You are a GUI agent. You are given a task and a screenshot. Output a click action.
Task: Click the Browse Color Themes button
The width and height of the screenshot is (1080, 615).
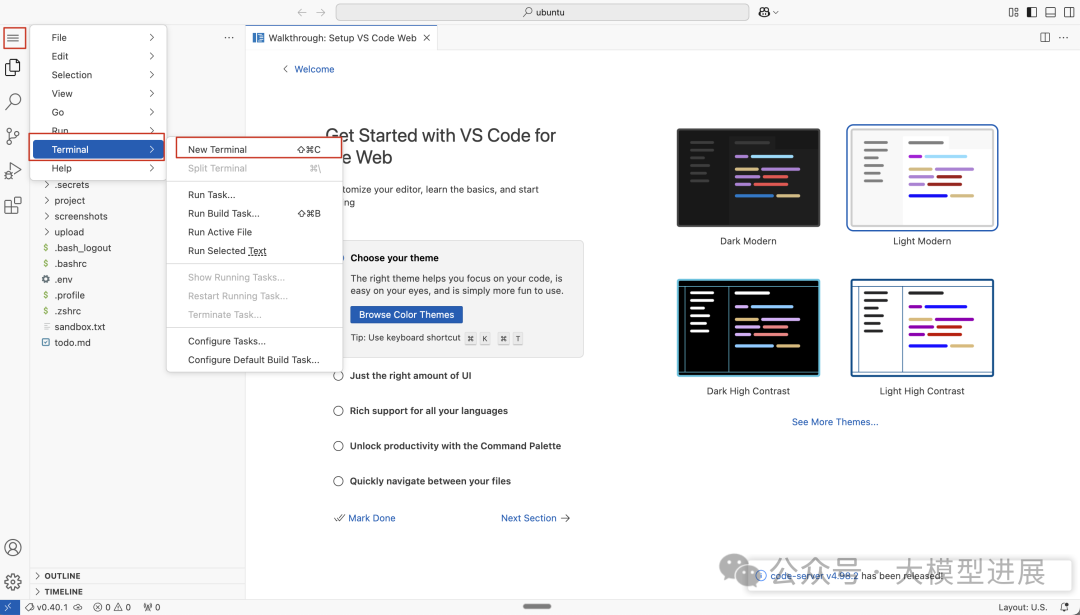406,315
